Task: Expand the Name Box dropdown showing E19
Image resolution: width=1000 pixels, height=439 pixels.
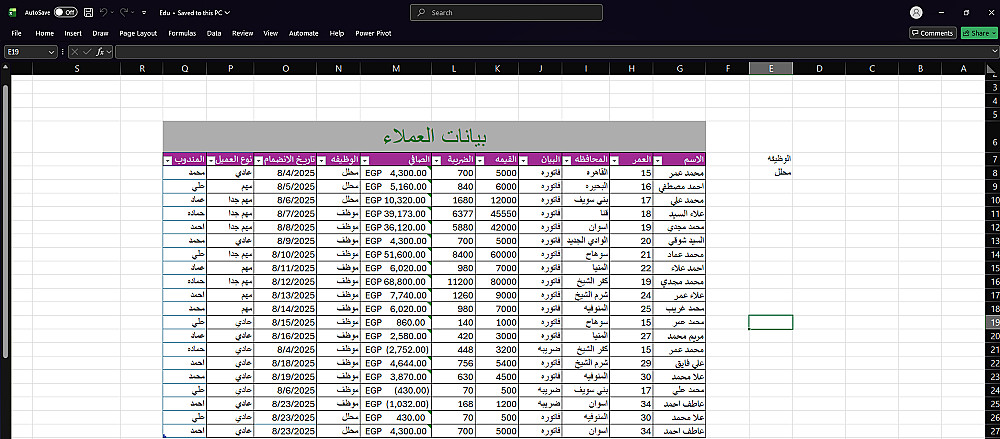Action: point(52,52)
